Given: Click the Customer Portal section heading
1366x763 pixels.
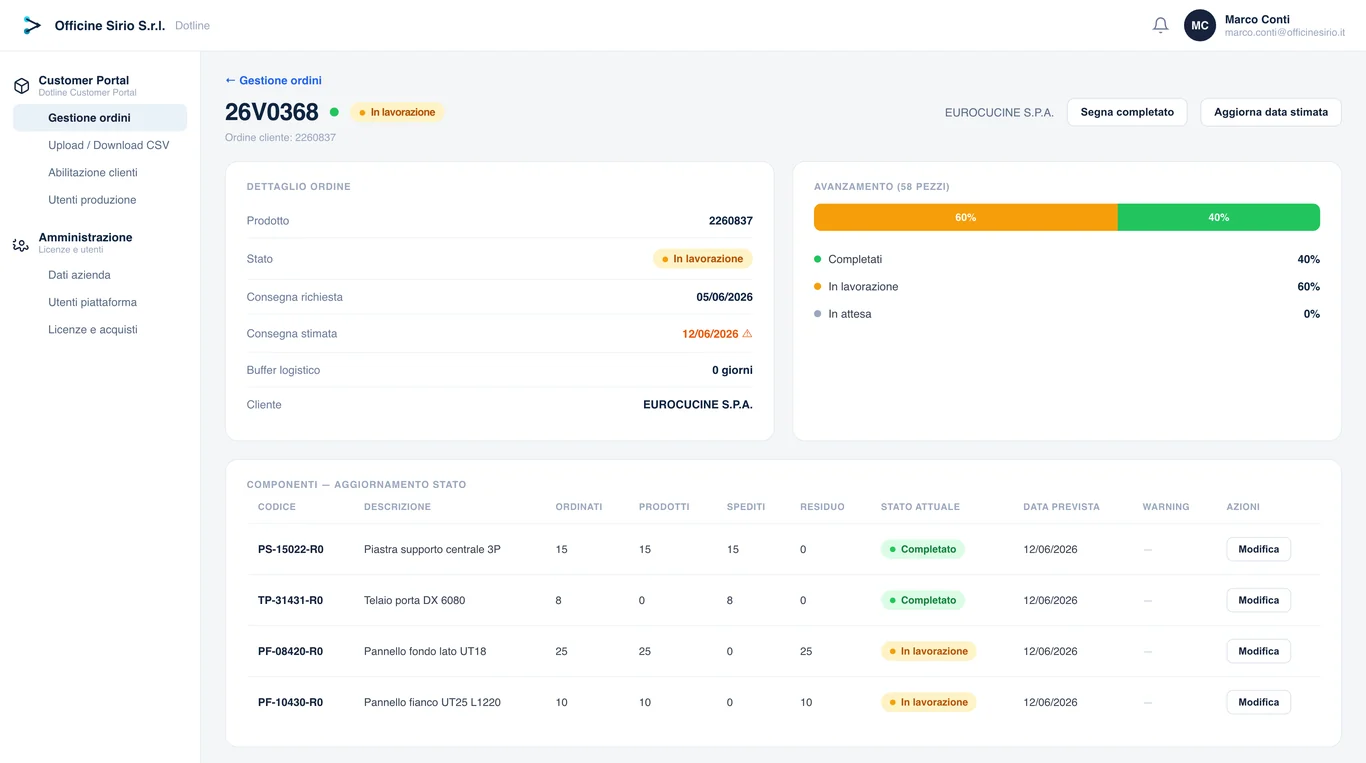Looking at the screenshot, I should (84, 80).
